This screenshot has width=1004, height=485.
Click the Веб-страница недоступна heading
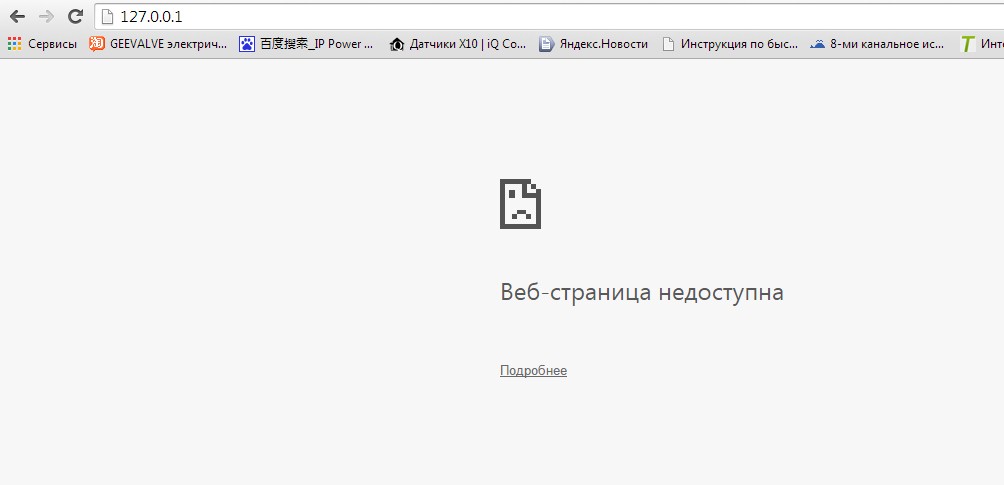tap(642, 293)
